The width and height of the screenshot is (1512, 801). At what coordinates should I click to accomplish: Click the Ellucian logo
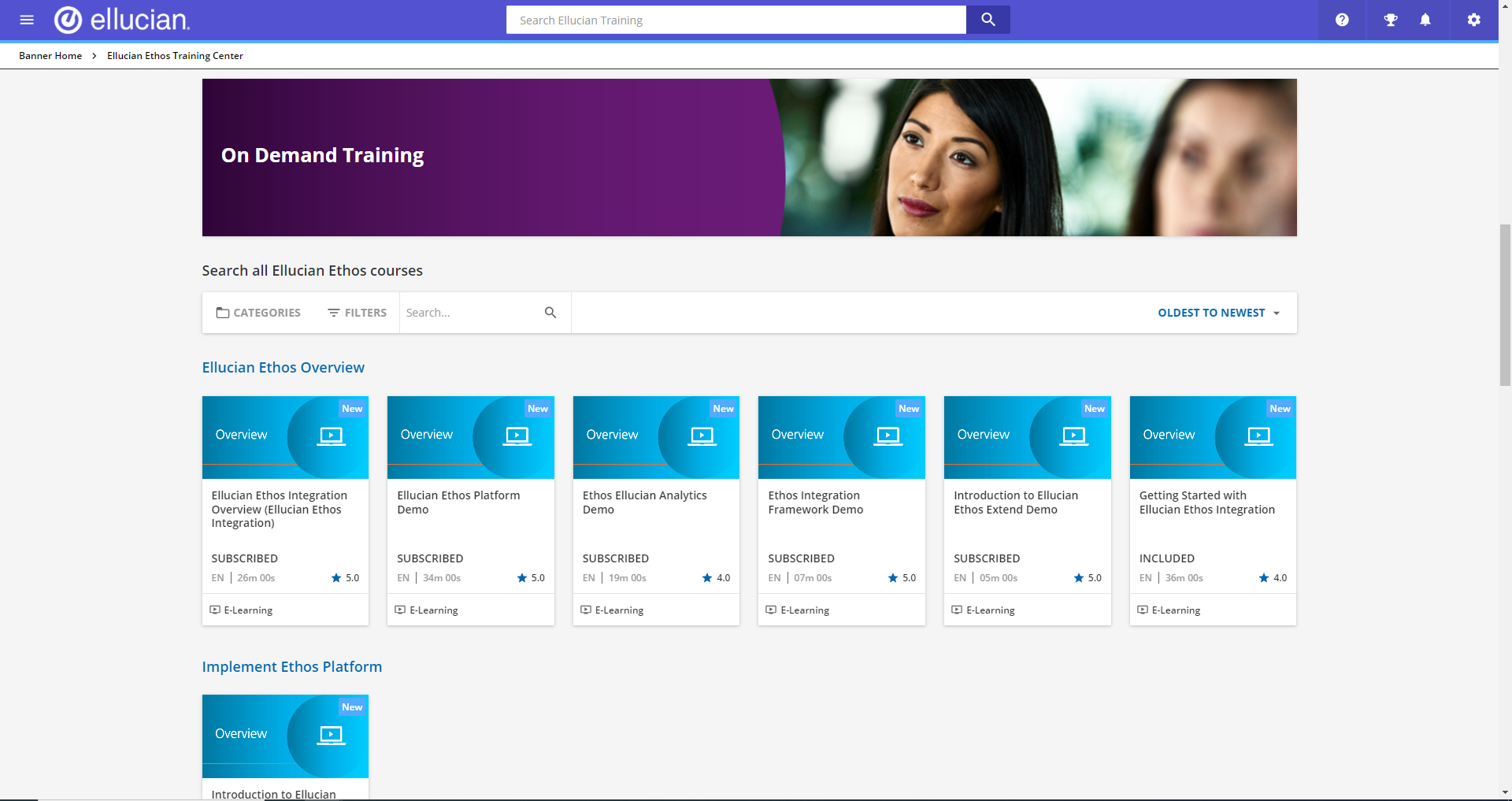point(122,20)
